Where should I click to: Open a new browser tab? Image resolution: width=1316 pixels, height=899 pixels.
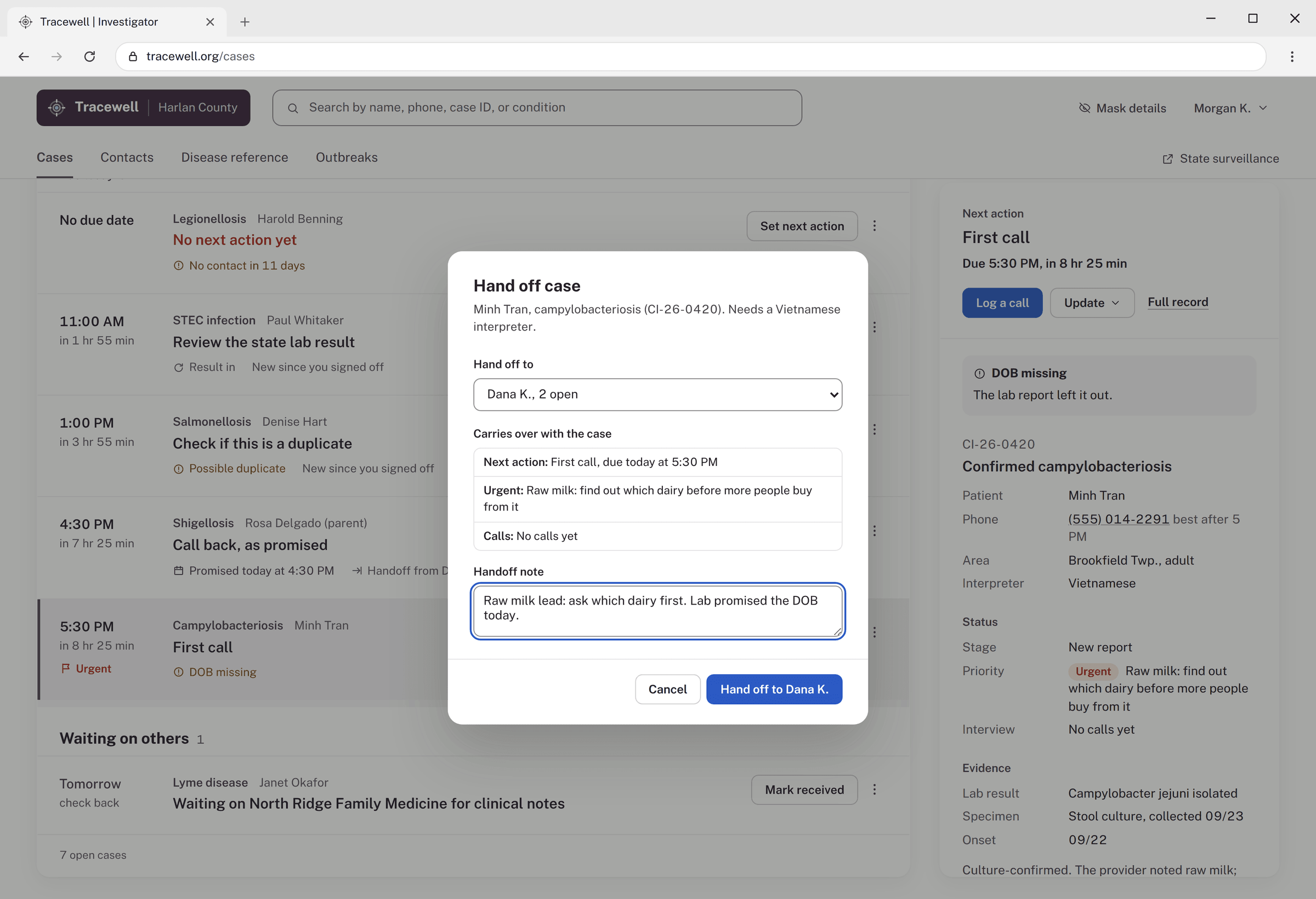coord(245,22)
